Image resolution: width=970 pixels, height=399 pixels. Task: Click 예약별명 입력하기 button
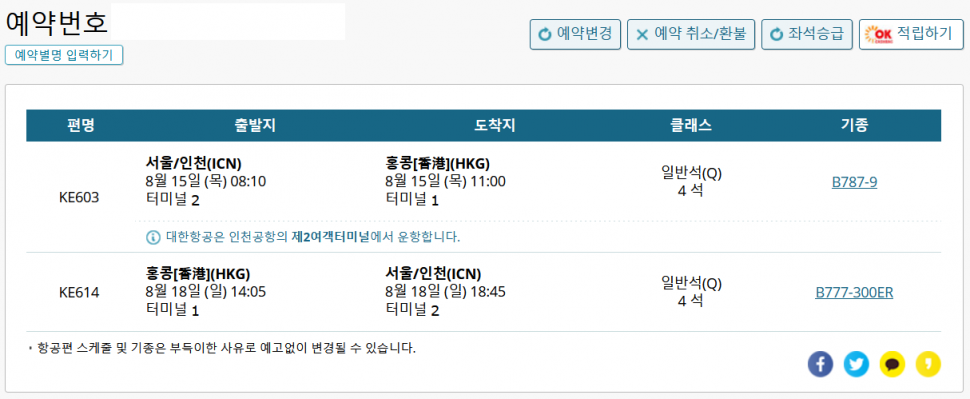64,55
